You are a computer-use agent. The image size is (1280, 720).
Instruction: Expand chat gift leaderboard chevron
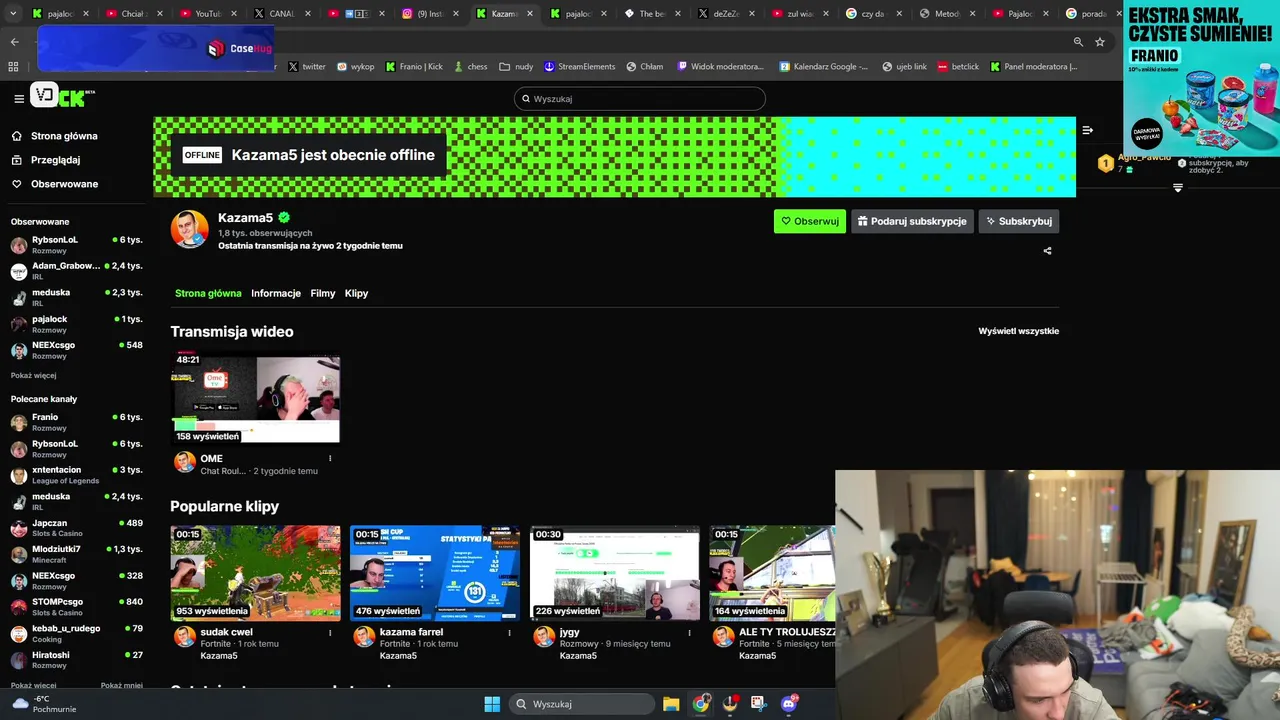(1177, 188)
